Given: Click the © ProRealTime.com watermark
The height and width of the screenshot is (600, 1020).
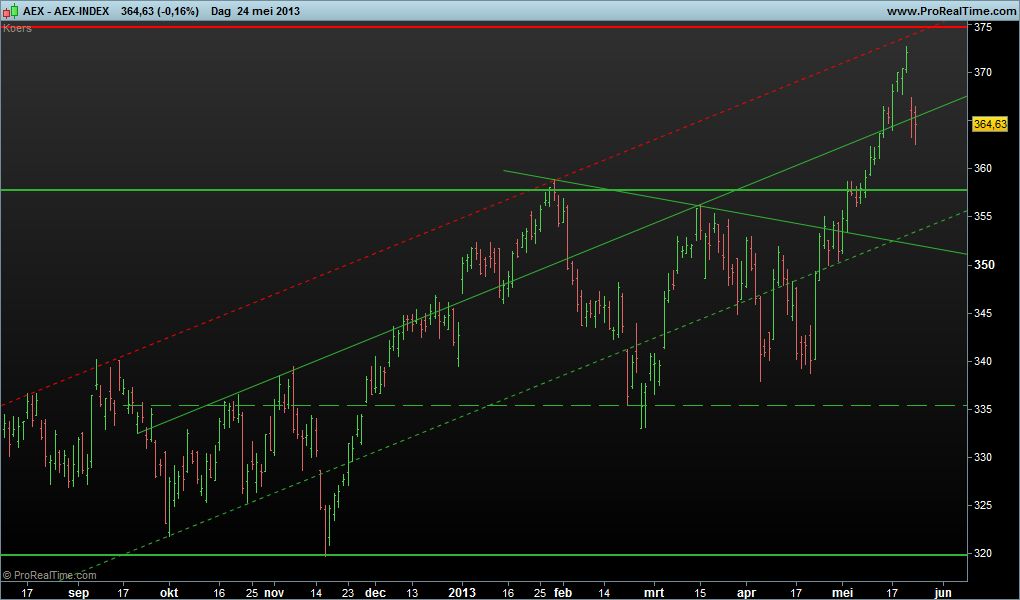Looking at the screenshot, I should point(50,575).
